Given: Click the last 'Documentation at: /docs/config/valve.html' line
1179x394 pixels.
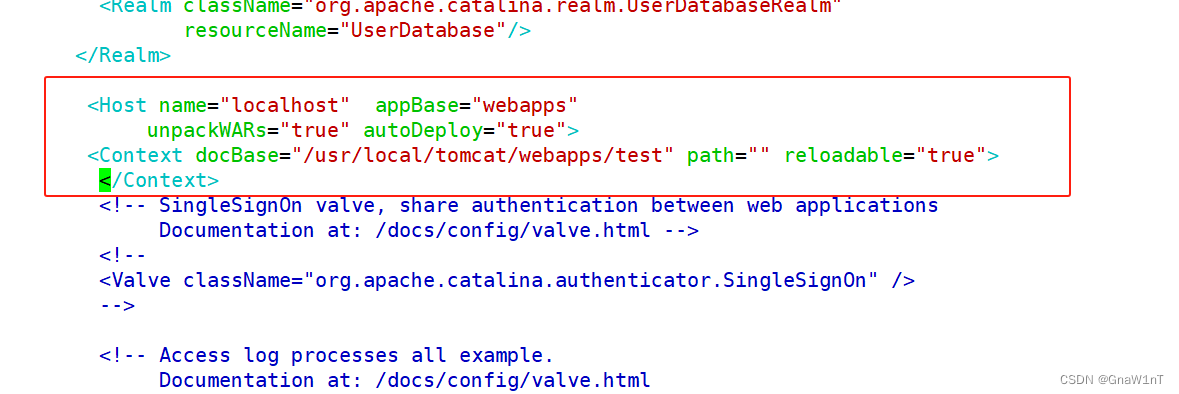Looking at the screenshot, I should click(405, 380).
